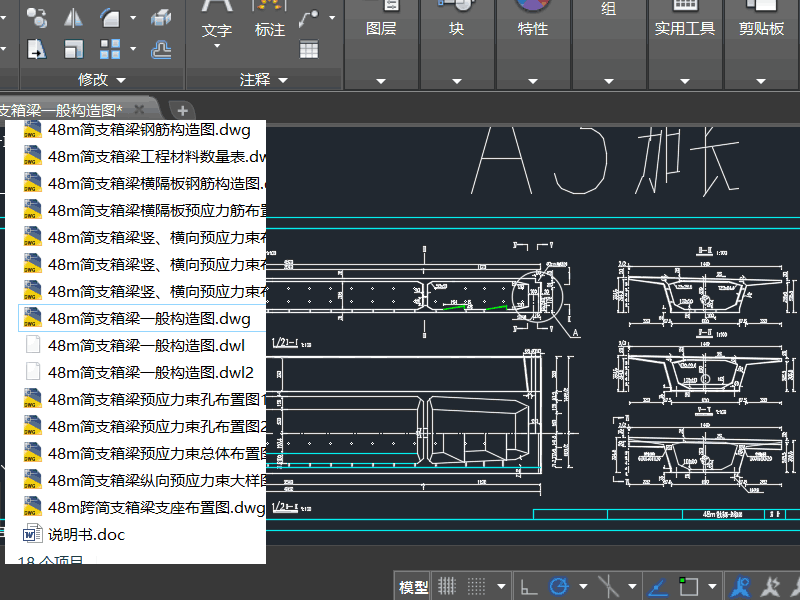Open the 说明书.doc file
The image size is (800, 600).
click(86, 534)
